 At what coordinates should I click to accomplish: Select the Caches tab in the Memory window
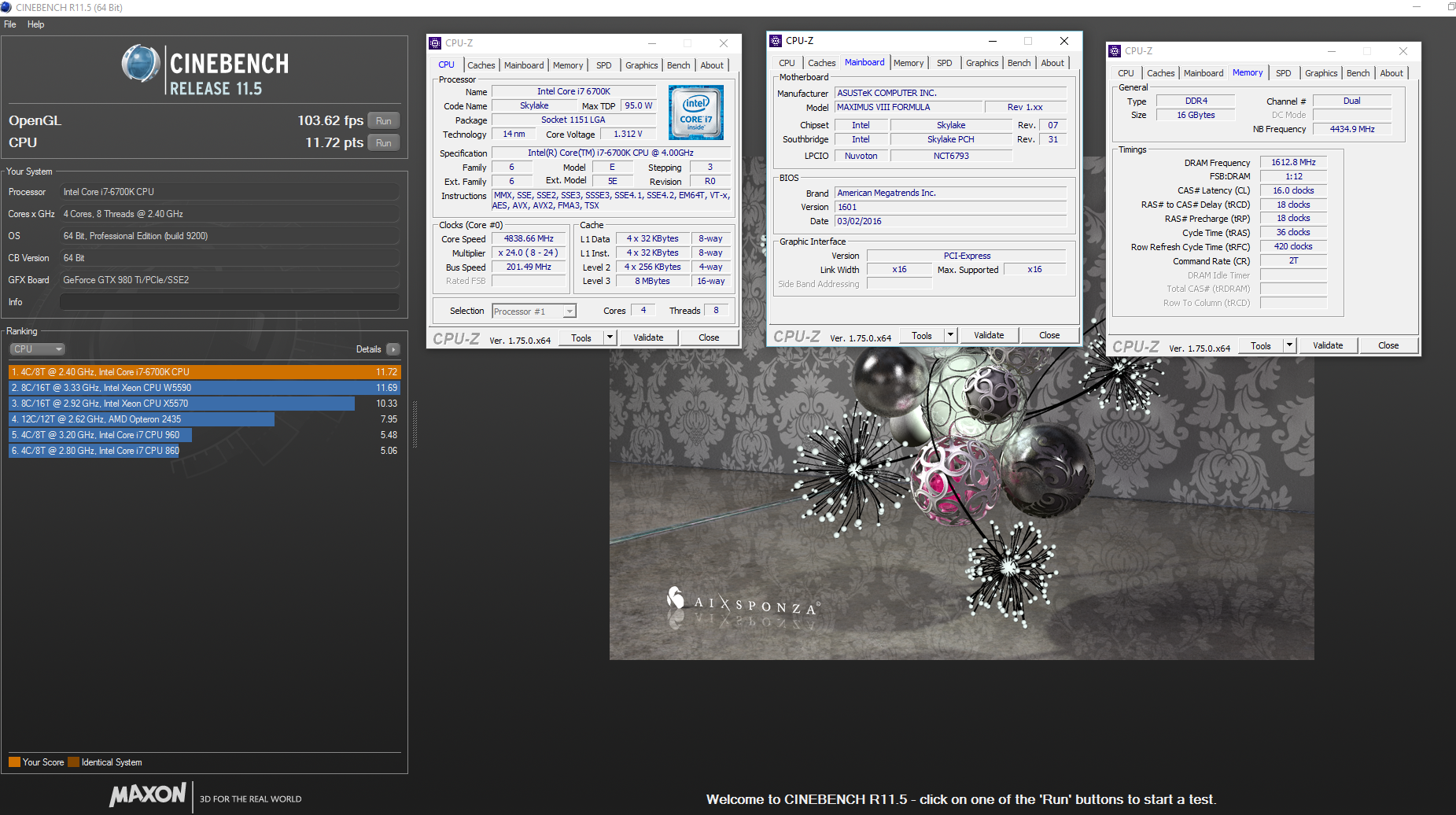pos(1161,73)
